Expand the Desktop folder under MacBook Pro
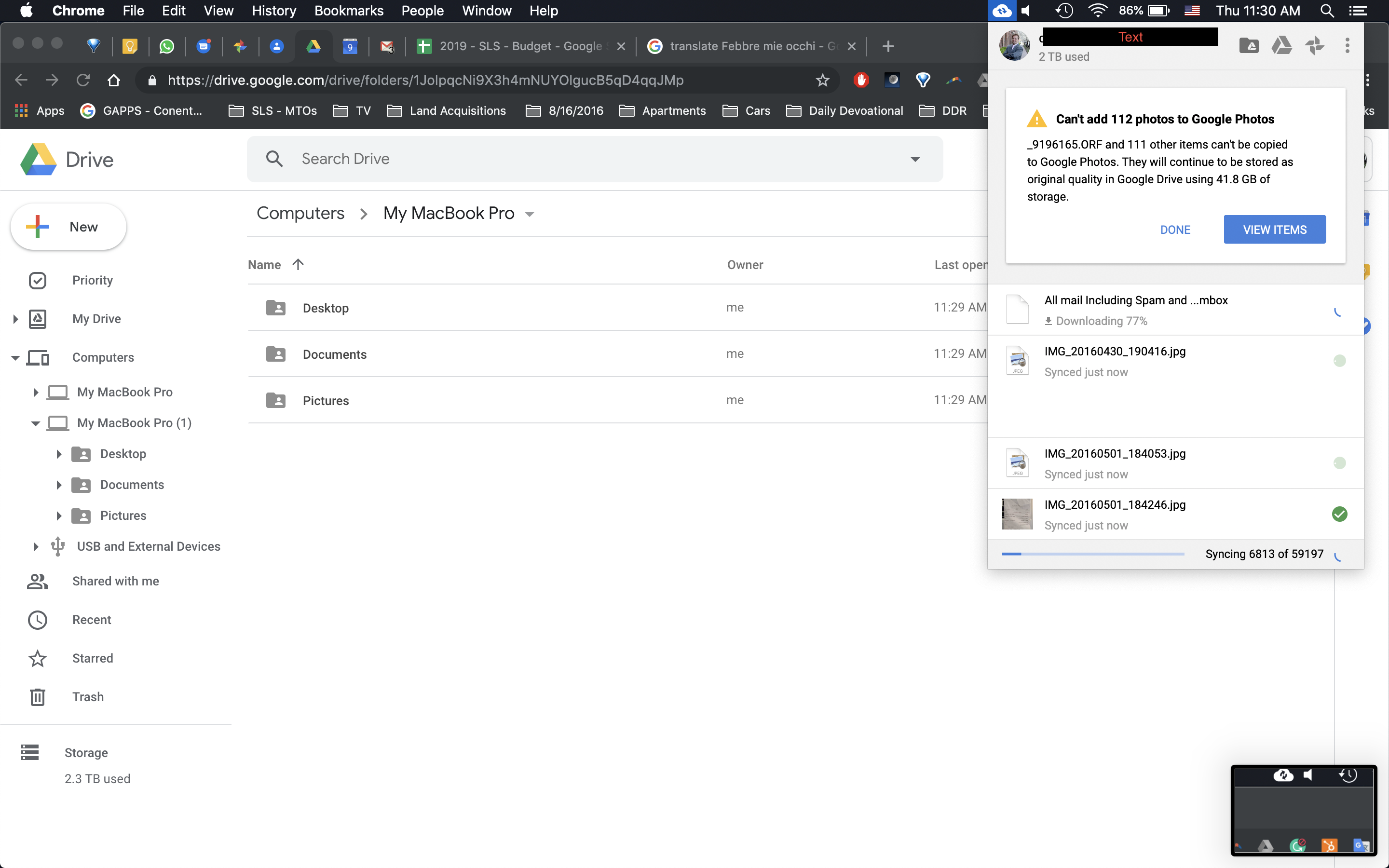The image size is (1389, 868). point(58,453)
